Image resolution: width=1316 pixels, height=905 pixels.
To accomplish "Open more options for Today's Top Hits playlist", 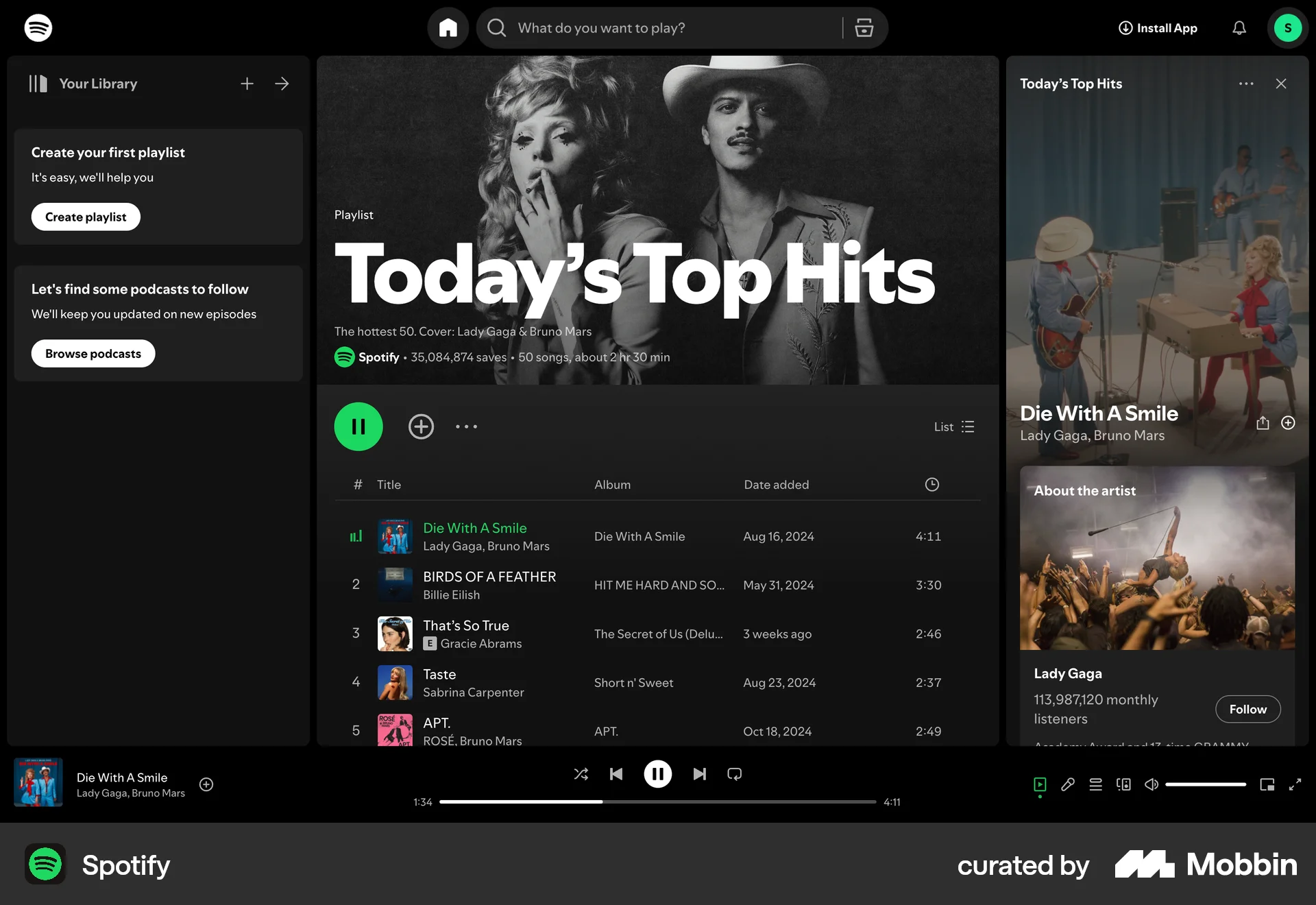I will pyautogui.click(x=466, y=426).
